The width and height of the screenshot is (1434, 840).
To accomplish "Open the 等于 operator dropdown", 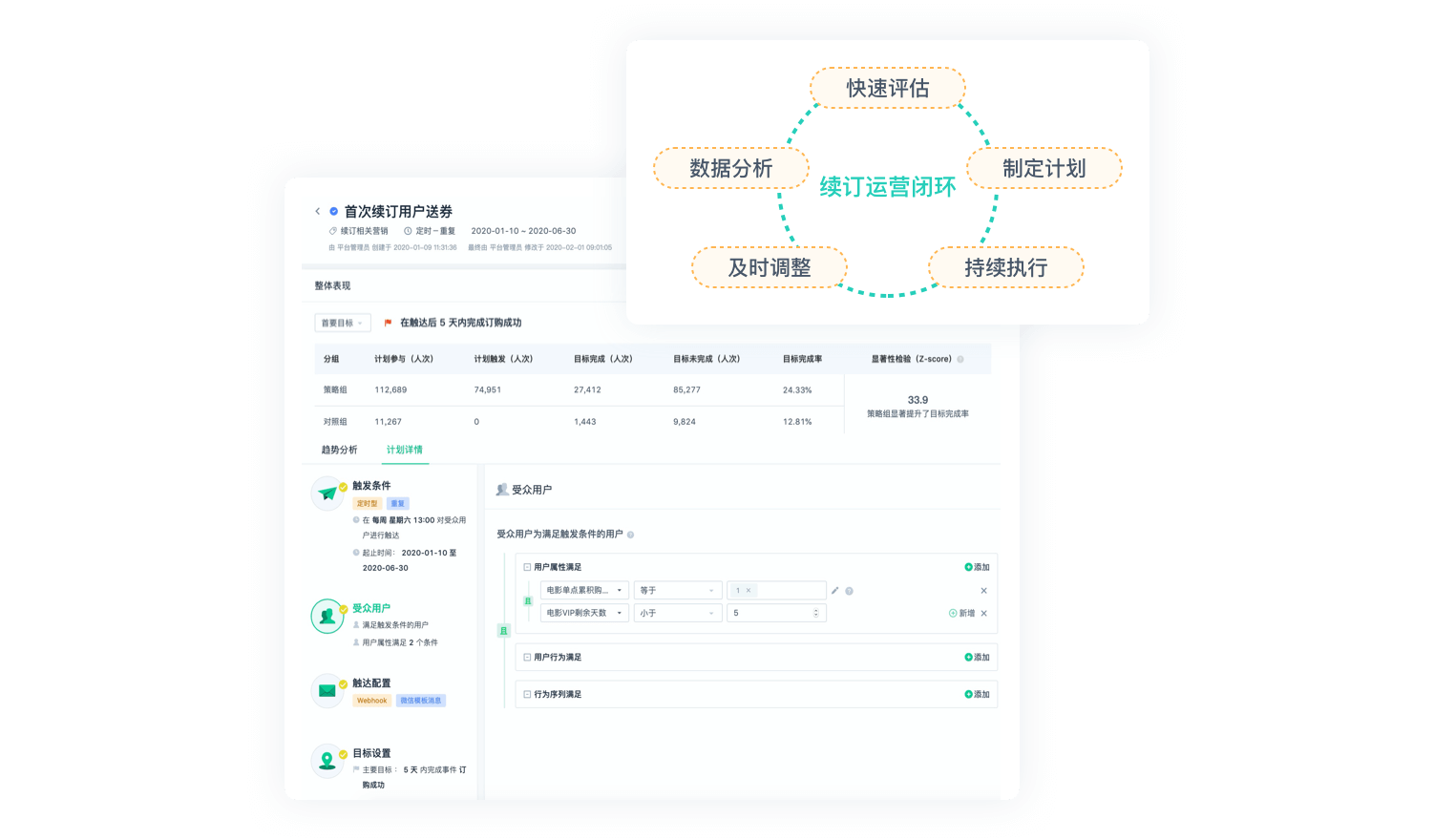I will [678, 591].
